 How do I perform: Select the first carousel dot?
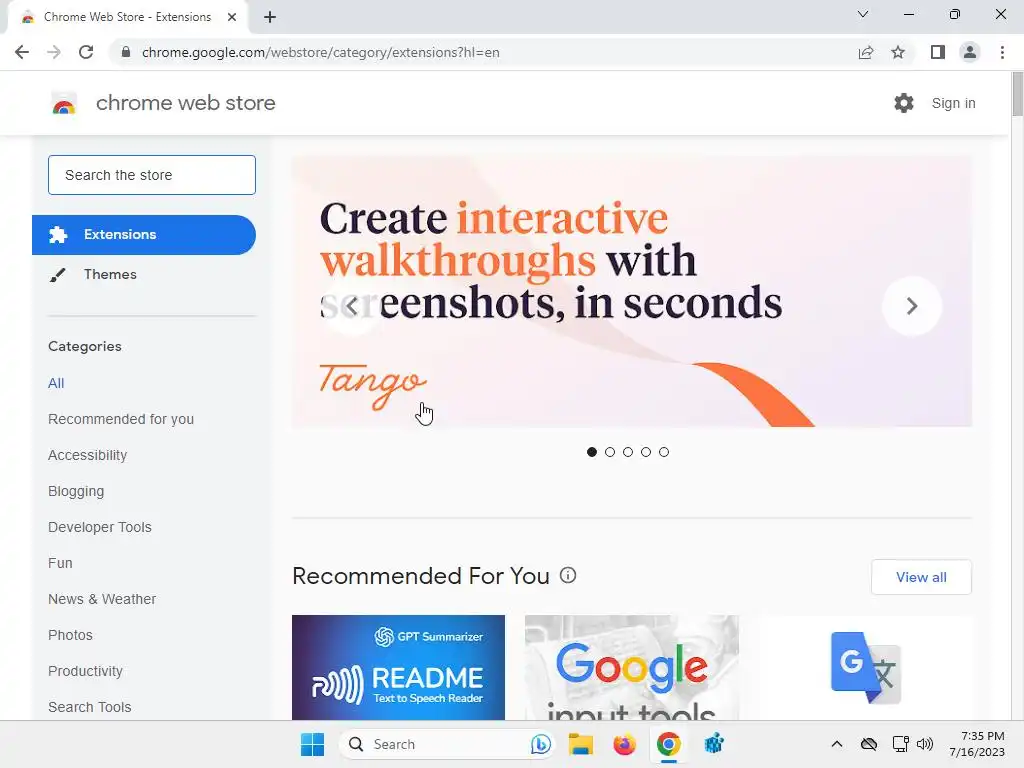click(592, 452)
